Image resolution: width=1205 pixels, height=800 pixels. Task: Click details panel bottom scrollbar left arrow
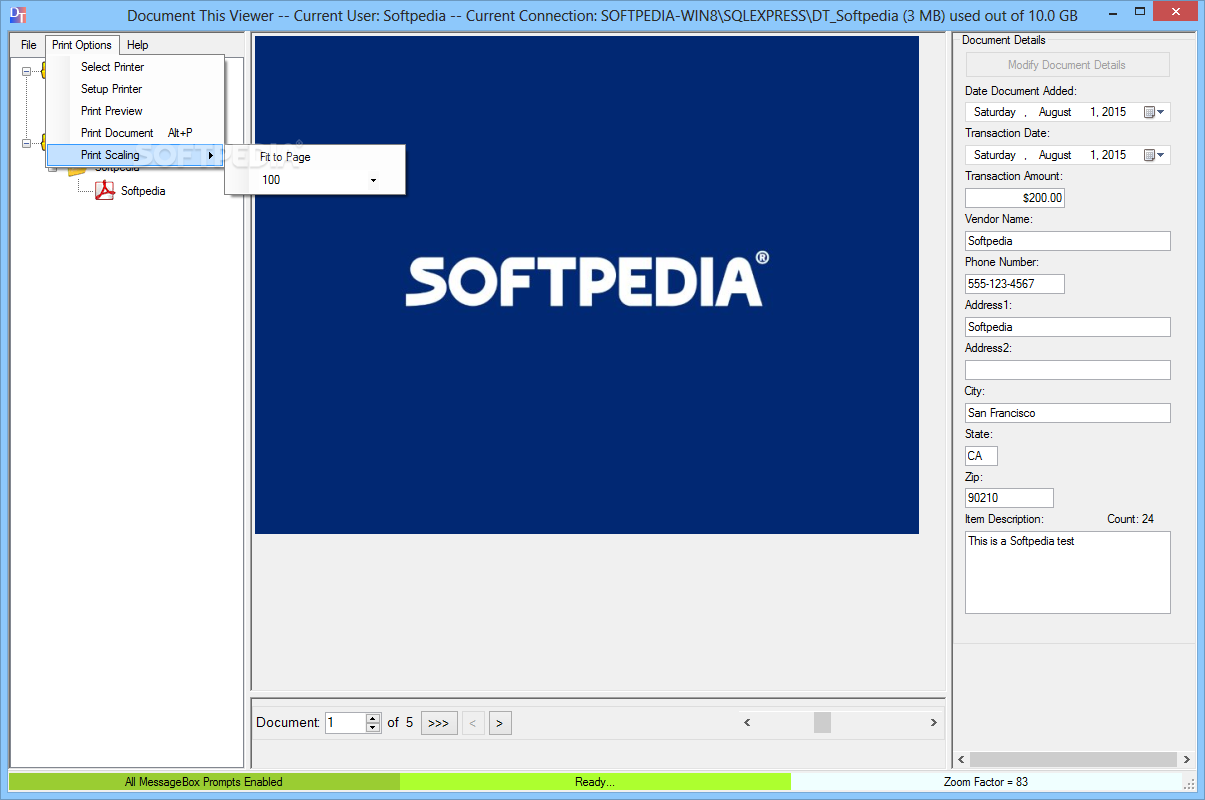[x=963, y=760]
